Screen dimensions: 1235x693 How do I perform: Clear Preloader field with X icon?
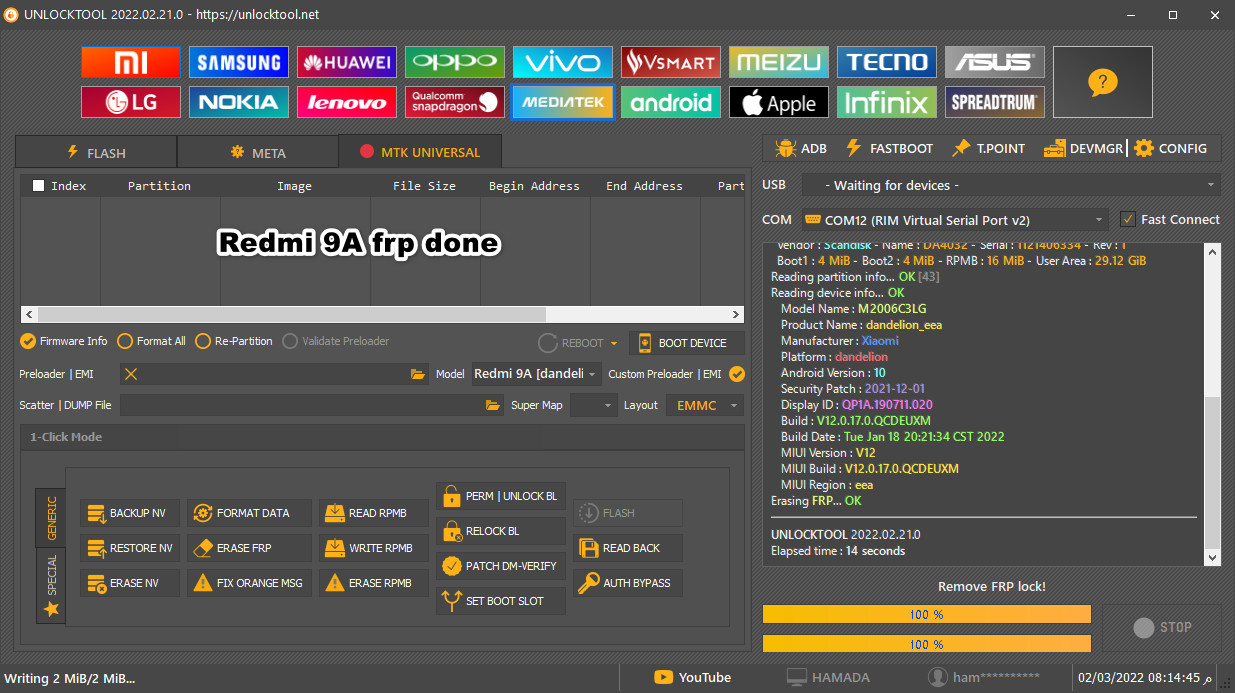point(131,374)
